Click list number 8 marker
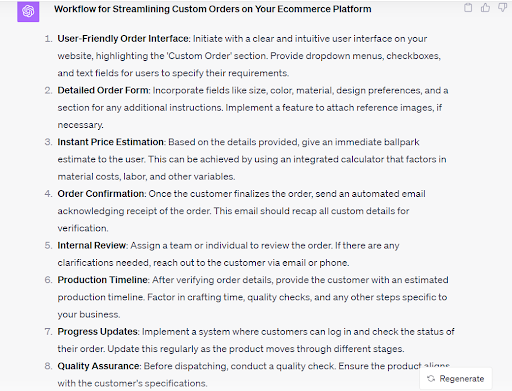Screen dimensions: 512x391 [x=48, y=366]
